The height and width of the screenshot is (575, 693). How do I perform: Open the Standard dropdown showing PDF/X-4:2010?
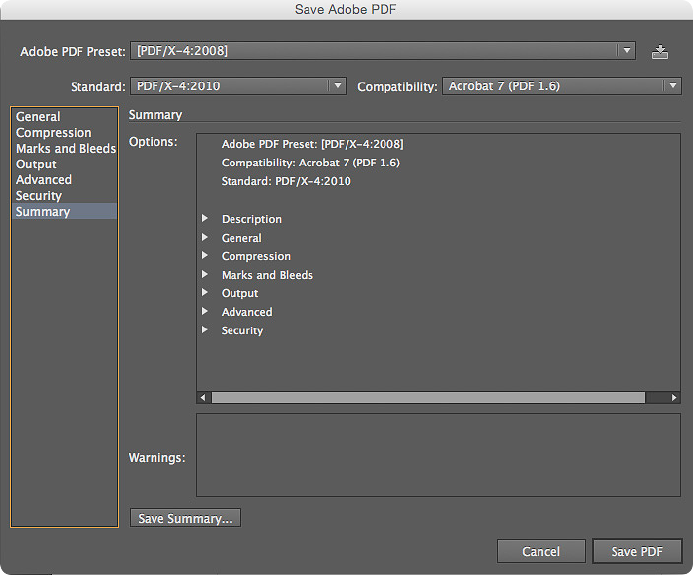click(238, 86)
